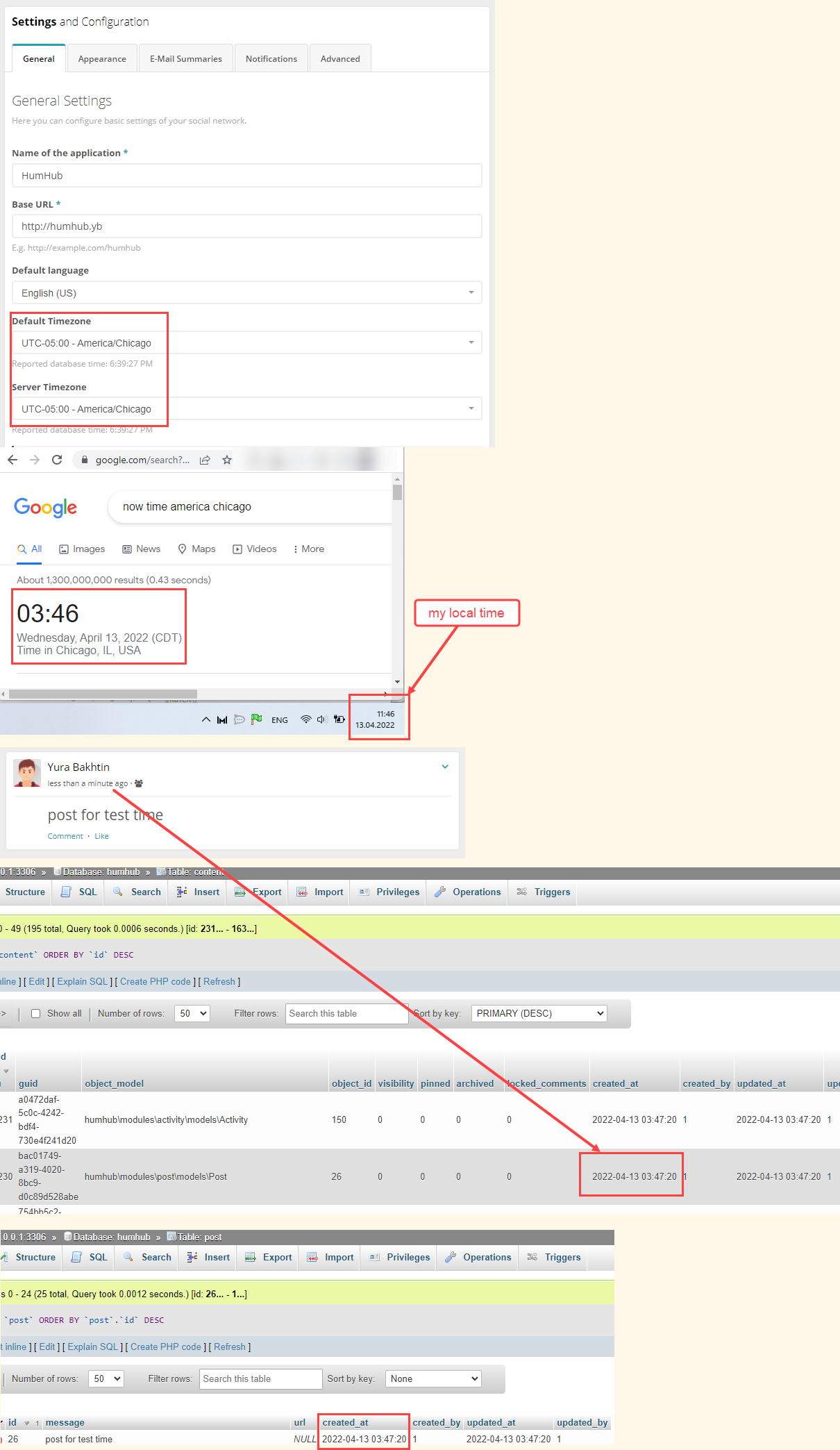Switch to E-Mail Summaries tab
The image size is (840, 1450).
[186, 59]
